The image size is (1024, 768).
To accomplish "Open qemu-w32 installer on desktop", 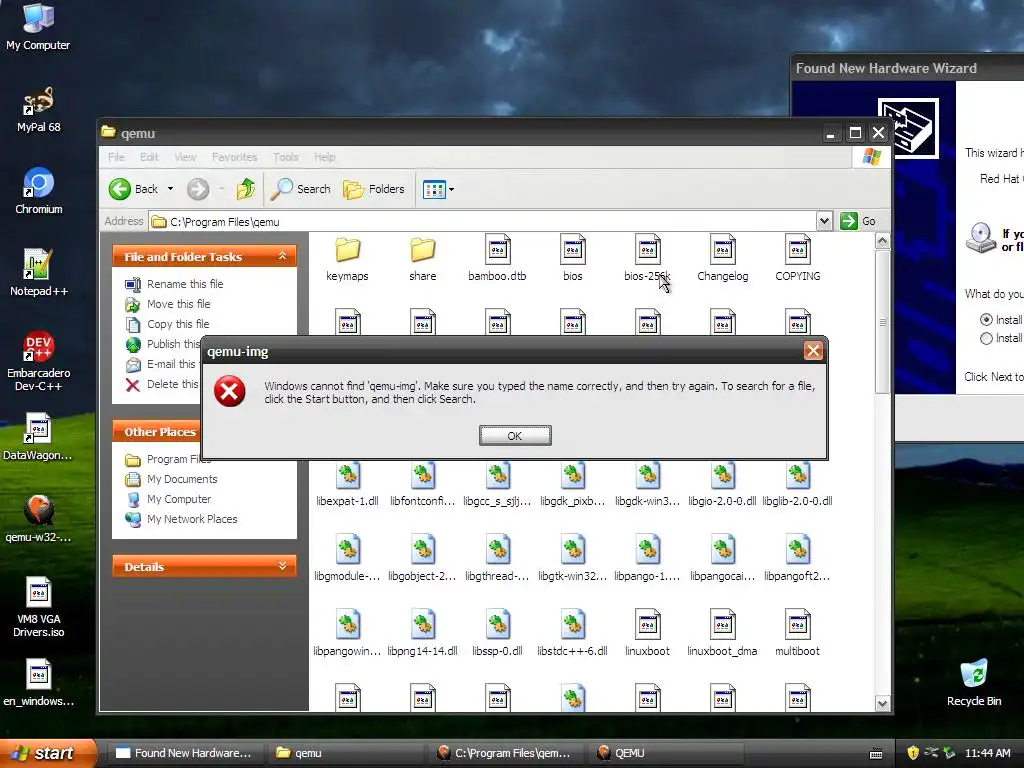I will (x=39, y=519).
